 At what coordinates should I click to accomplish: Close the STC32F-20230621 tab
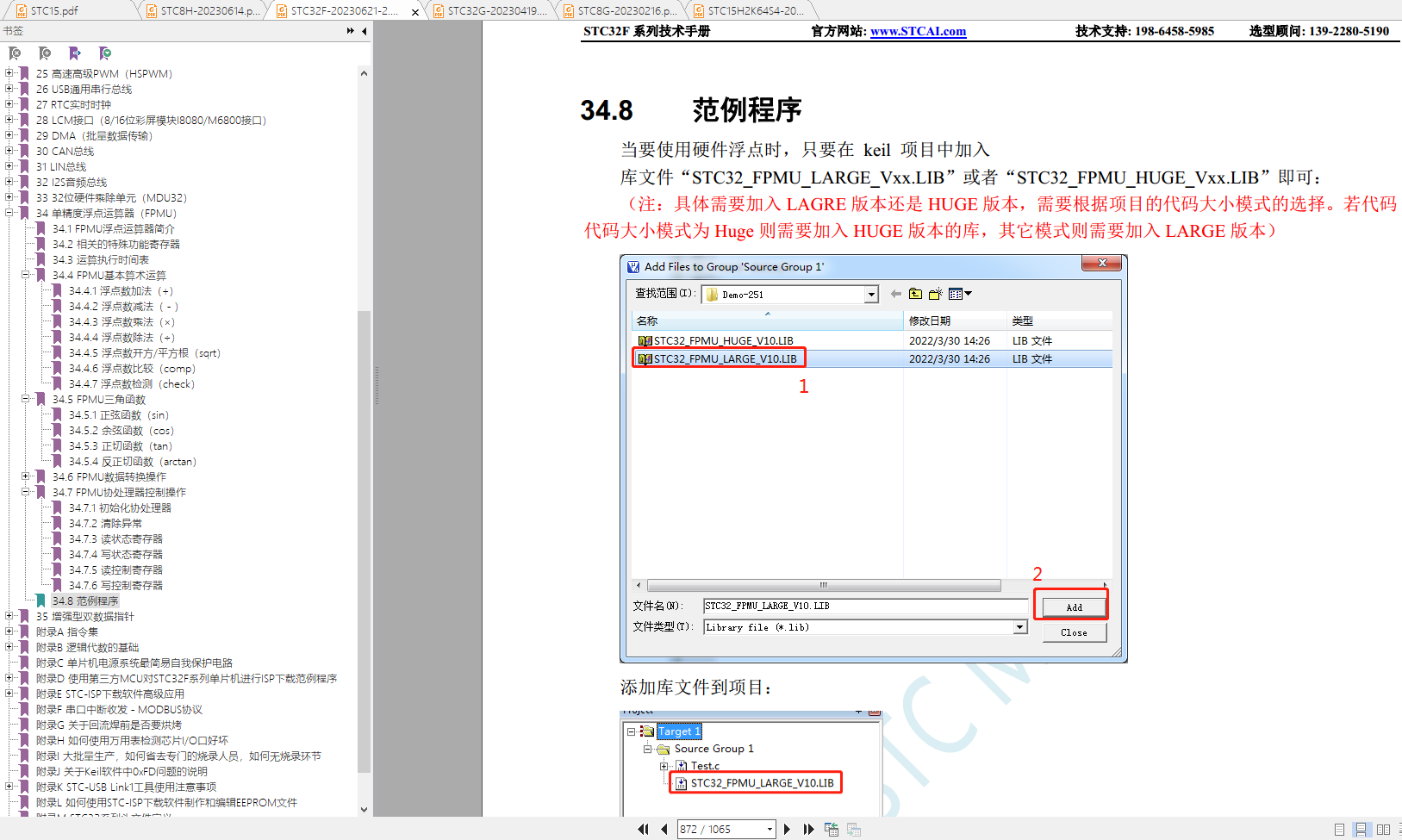[x=415, y=12]
